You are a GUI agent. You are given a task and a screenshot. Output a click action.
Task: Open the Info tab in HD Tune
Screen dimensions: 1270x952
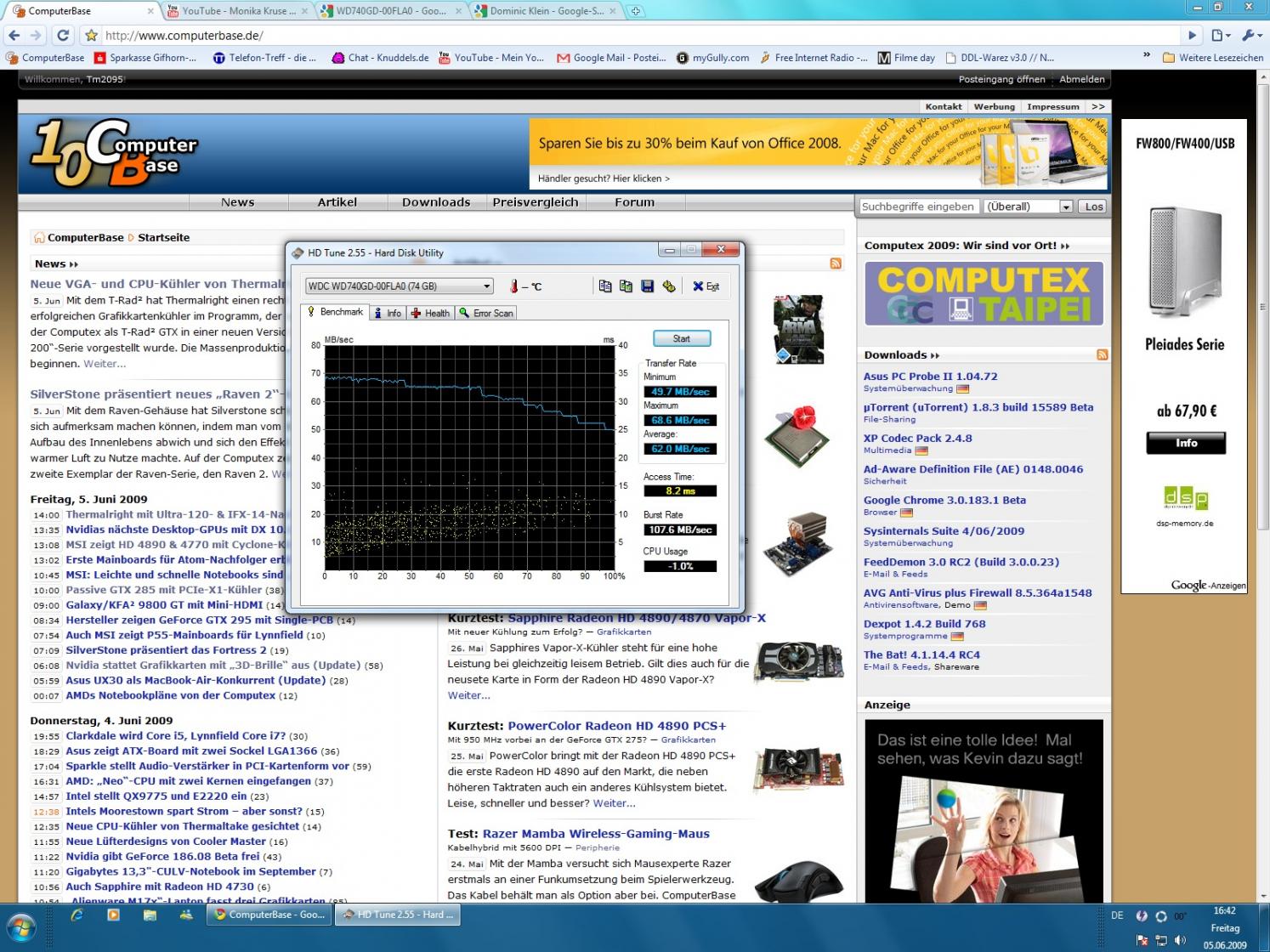(388, 314)
